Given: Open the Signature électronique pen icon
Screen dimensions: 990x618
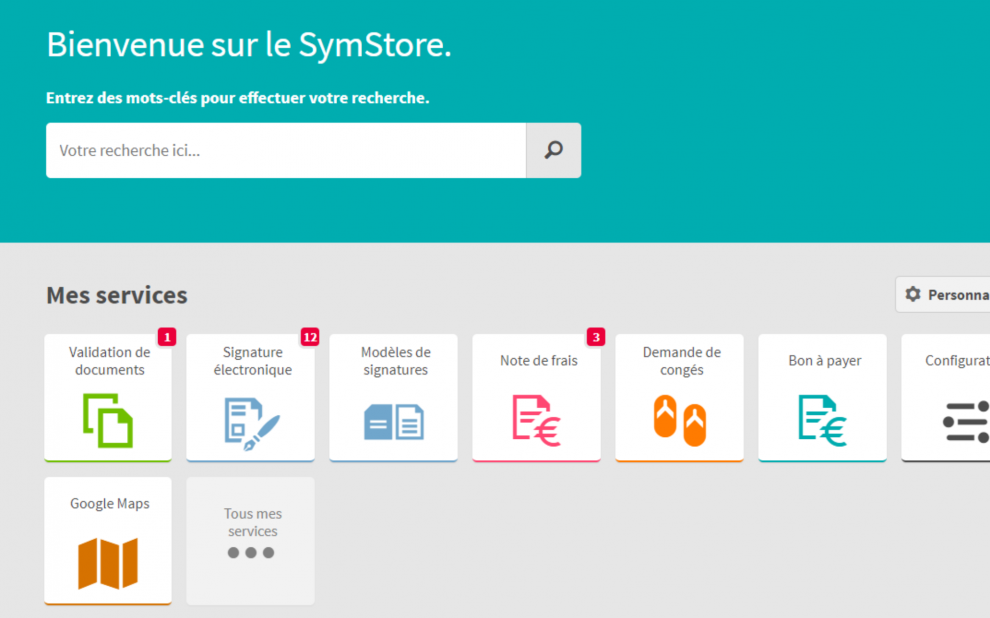Looking at the screenshot, I should click(x=251, y=420).
